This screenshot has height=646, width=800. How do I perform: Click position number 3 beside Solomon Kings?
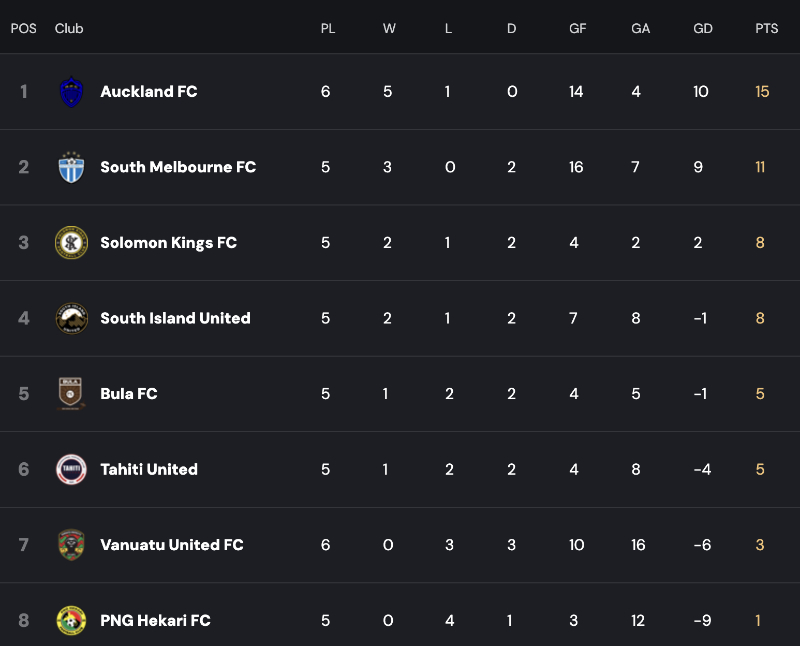(x=24, y=242)
